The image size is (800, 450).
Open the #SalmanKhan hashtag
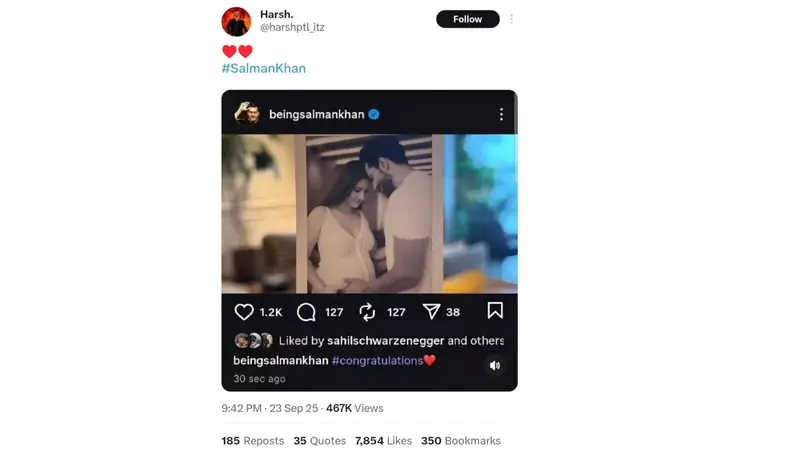(264, 69)
